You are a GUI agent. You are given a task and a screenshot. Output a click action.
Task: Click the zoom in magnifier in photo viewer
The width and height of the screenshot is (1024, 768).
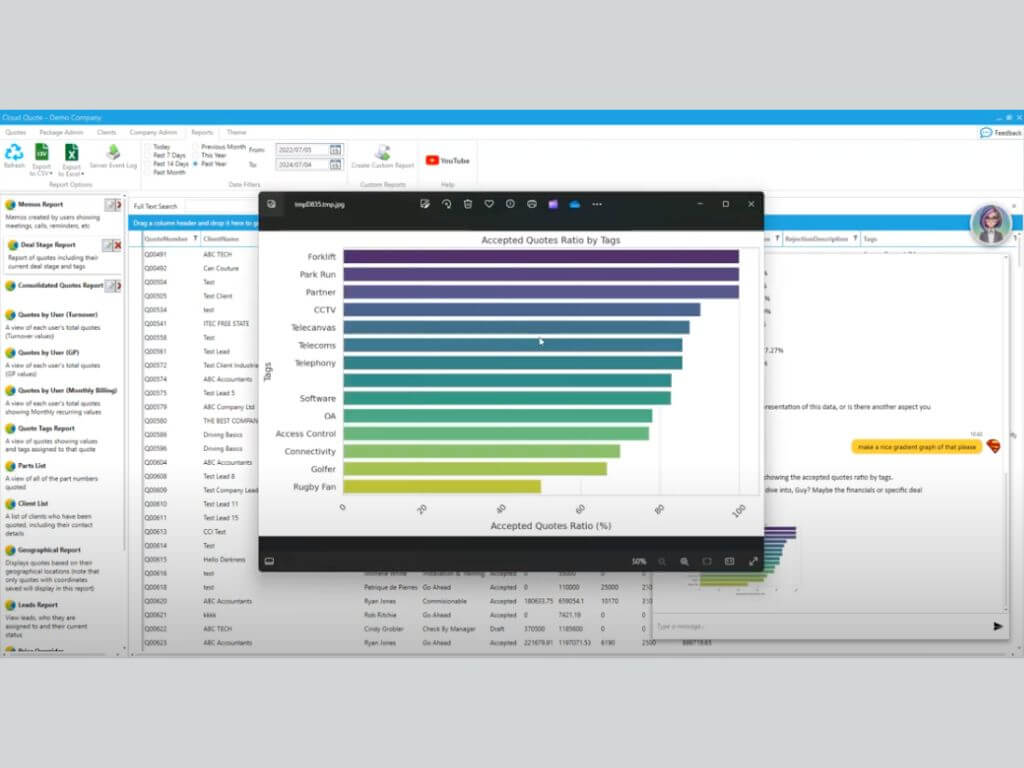(685, 561)
